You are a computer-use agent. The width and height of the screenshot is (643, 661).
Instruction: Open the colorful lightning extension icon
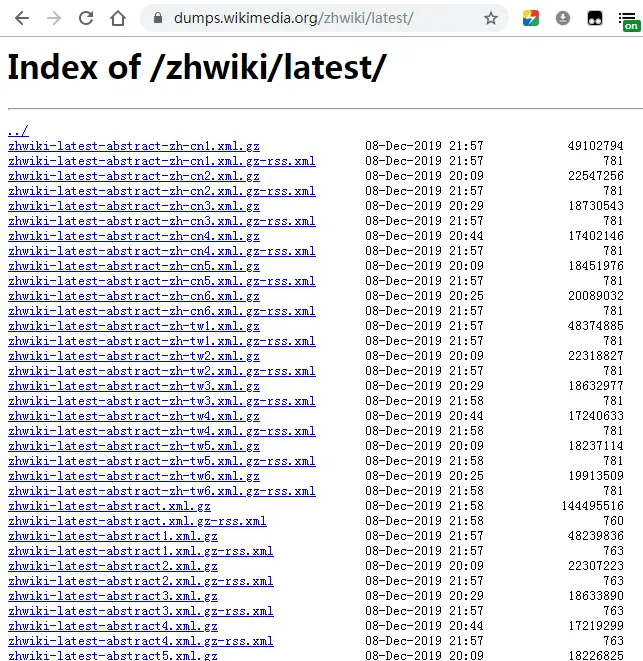[531, 18]
